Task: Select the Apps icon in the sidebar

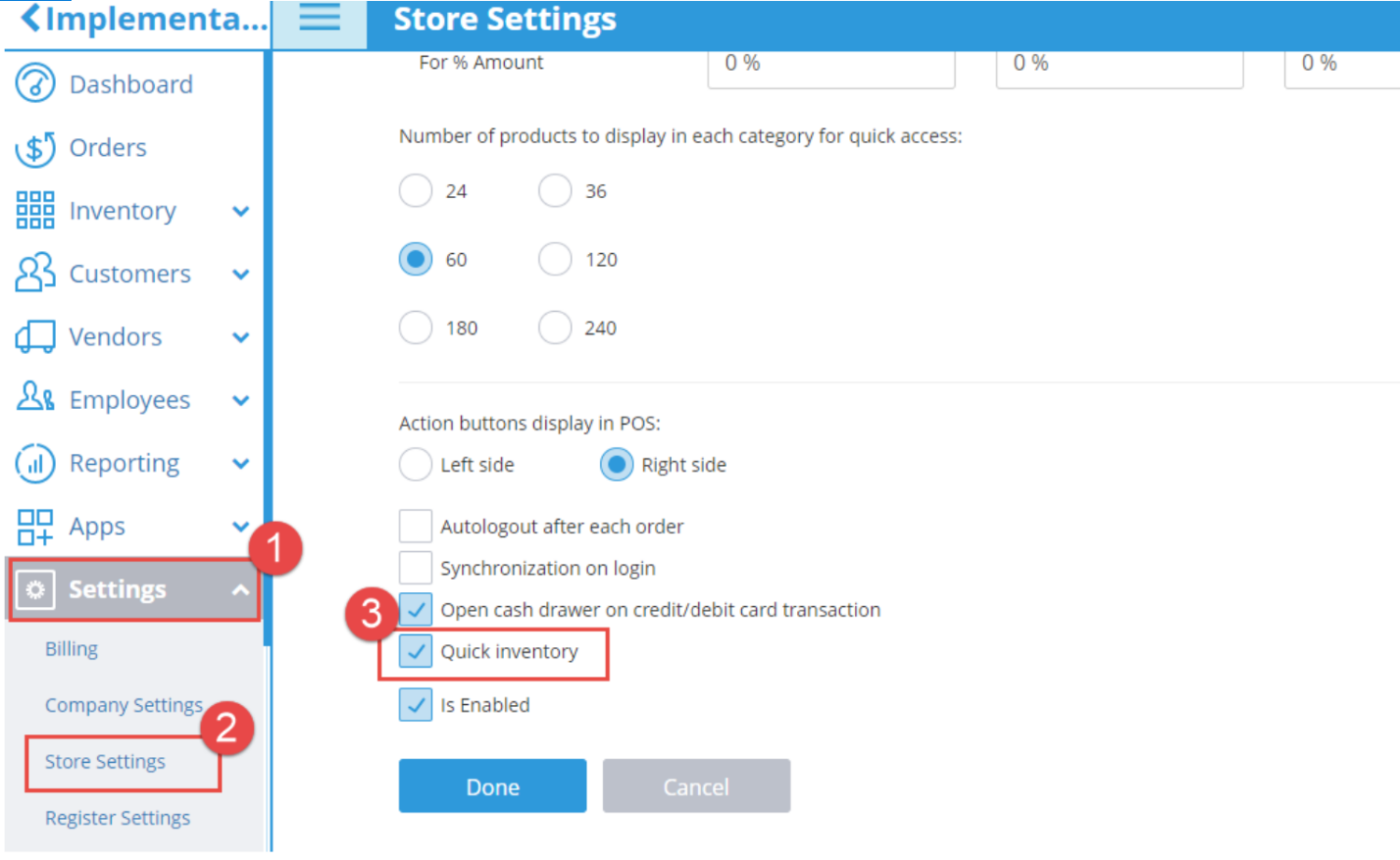Action: pos(35,526)
